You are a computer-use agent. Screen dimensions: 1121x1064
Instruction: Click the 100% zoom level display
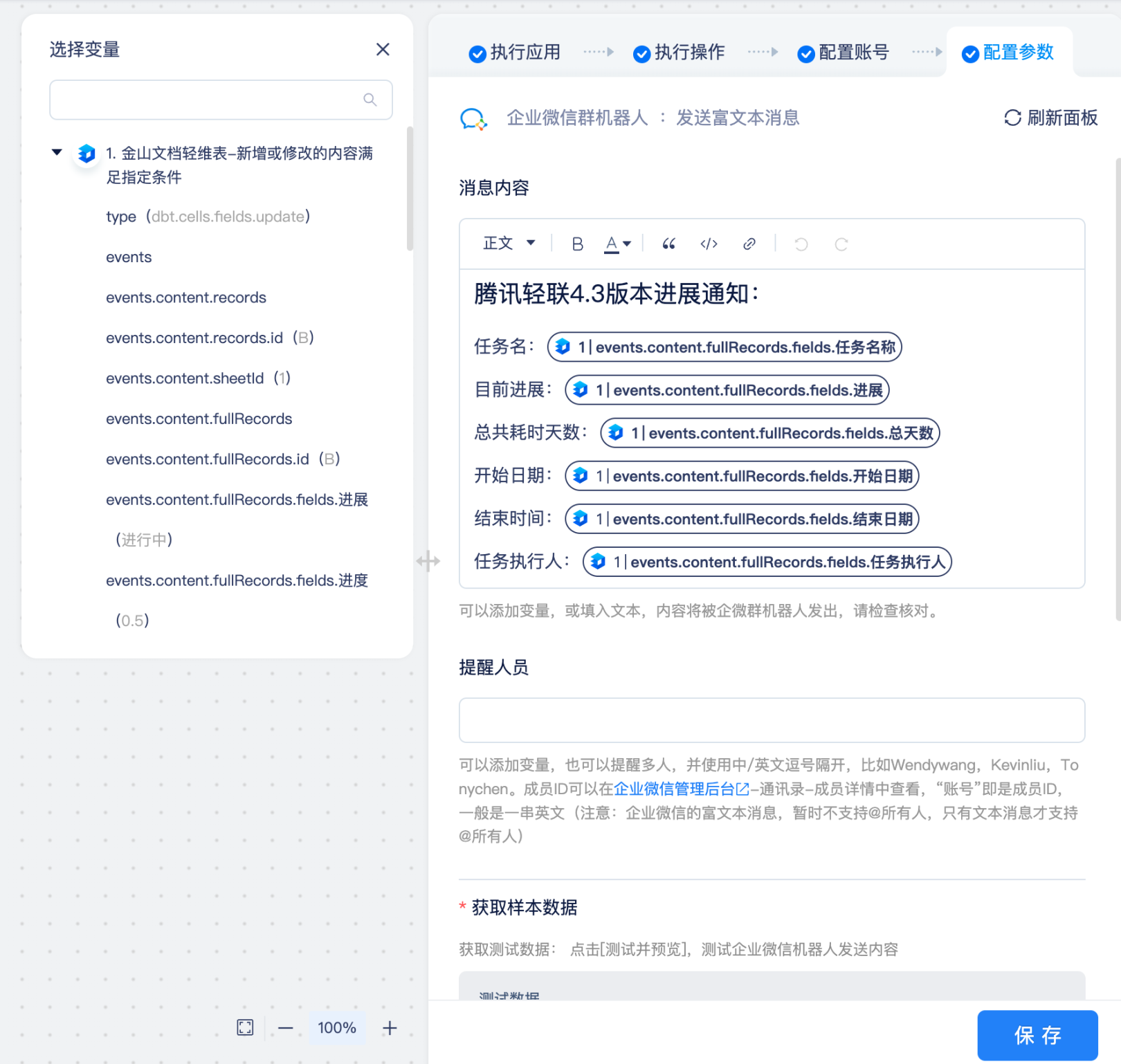point(337,1028)
